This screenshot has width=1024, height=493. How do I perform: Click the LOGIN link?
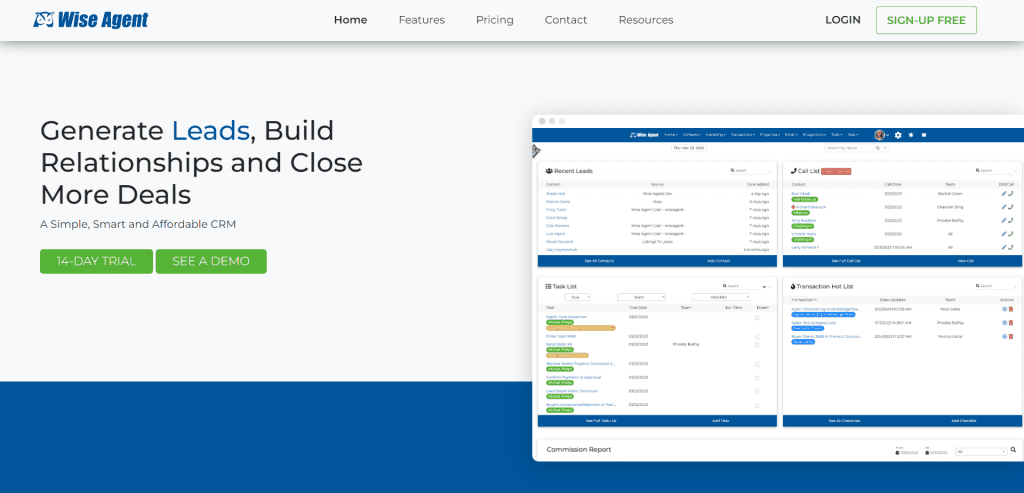pyautogui.click(x=843, y=20)
